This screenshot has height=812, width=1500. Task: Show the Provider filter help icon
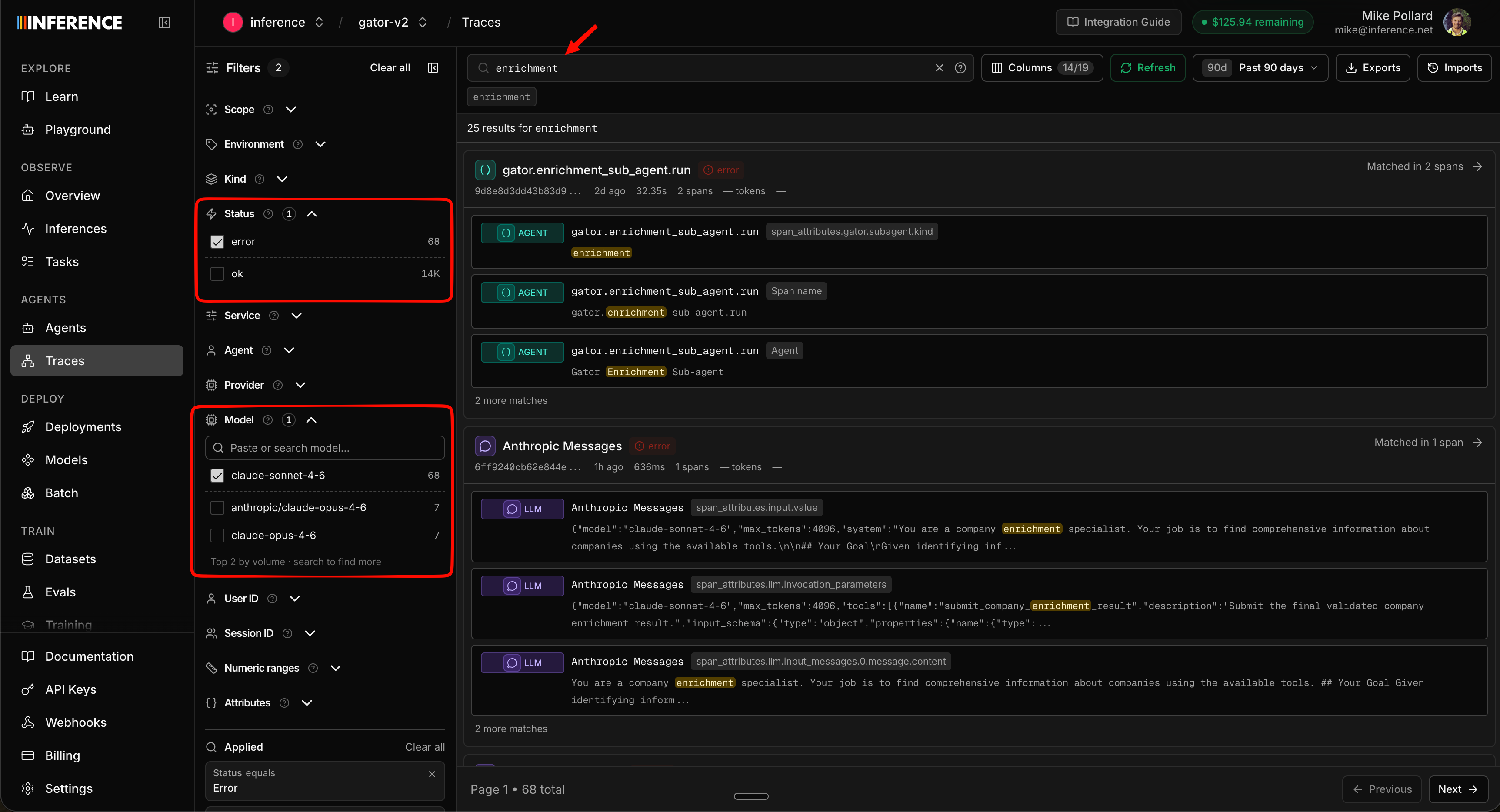click(x=278, y=385)
